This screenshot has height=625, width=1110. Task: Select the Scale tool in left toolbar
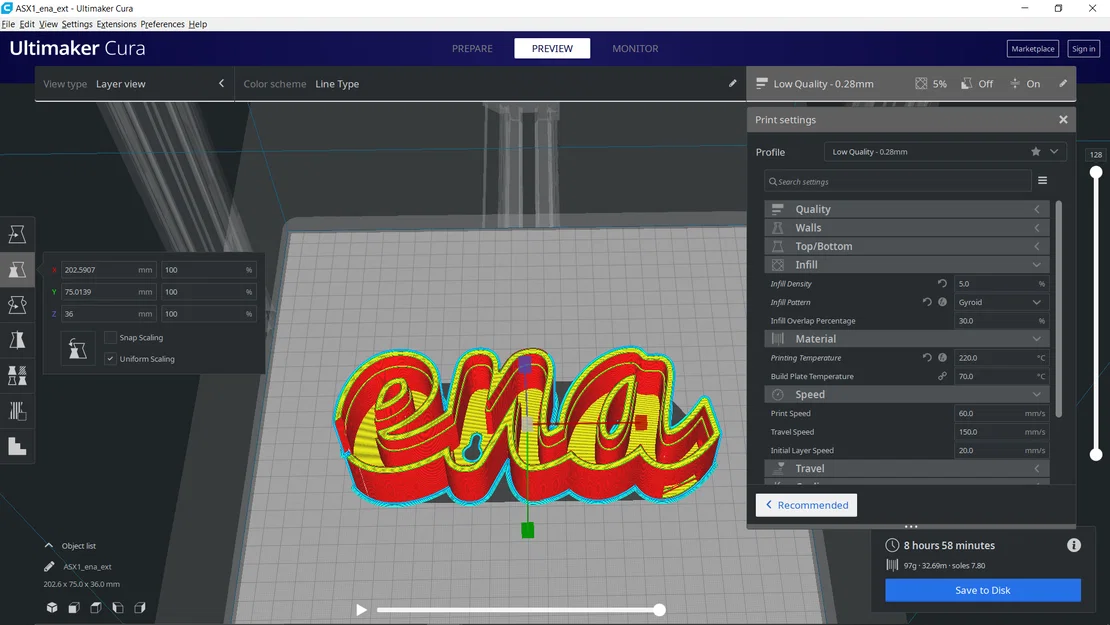(17, 270)
